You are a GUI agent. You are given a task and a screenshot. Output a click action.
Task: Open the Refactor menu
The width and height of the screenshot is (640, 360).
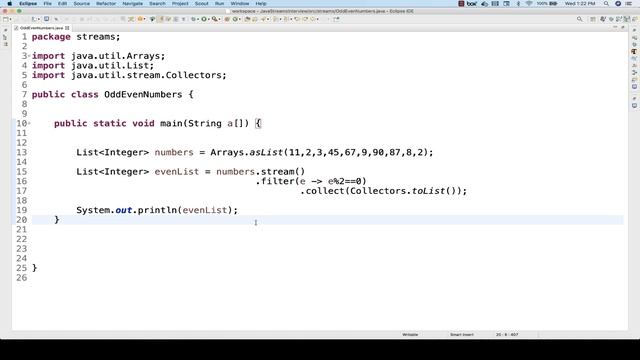pyautogui.click(x=106, y=4)
